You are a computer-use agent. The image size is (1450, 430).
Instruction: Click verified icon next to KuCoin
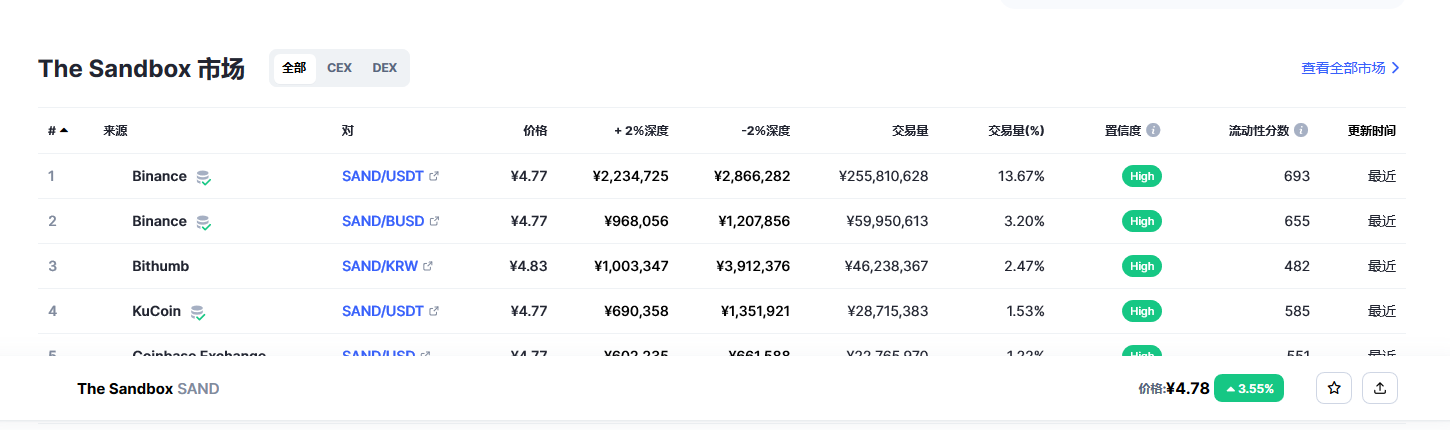tap(198, 312)
